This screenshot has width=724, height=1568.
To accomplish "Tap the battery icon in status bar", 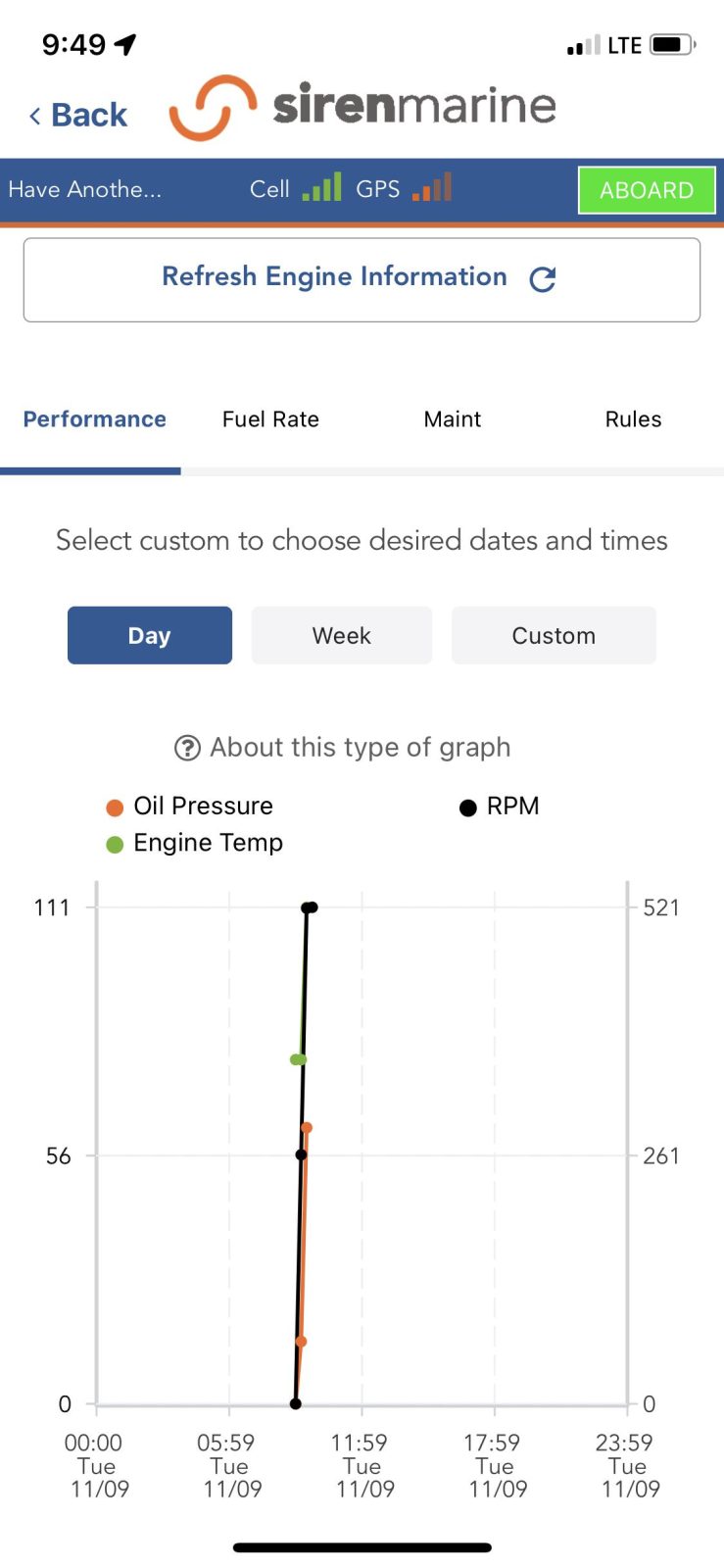I will (672, 45).
